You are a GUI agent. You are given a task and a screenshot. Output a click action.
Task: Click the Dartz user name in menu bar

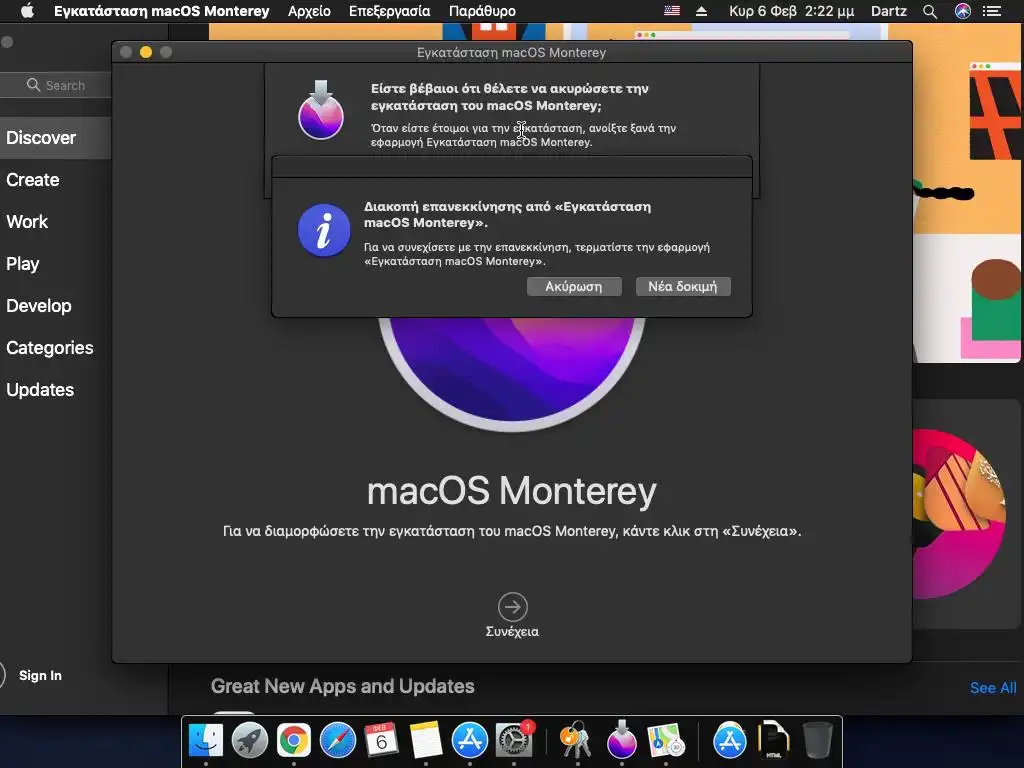point(889,11)
